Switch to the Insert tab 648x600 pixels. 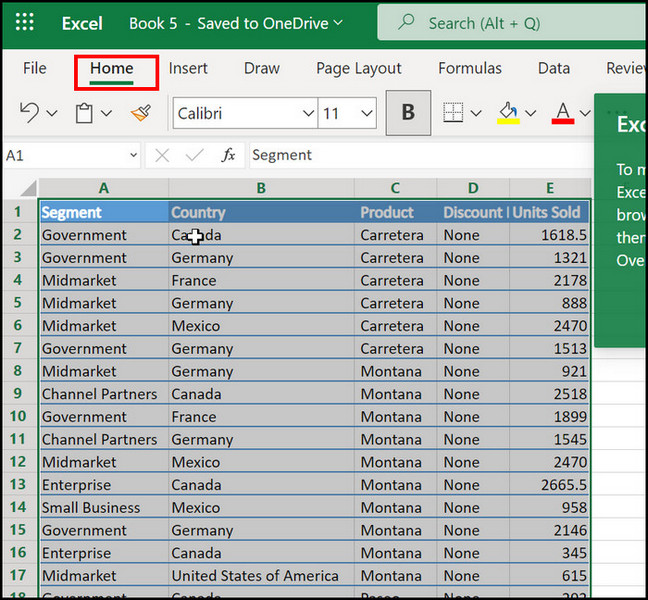[188, 68]
